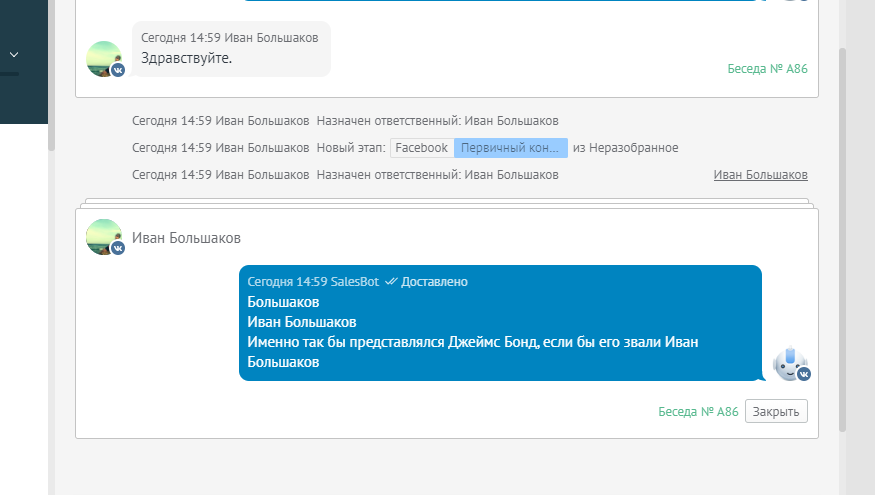
Task: Click the avatar in the lower chat card header
Action: click(x=104, y=237)
